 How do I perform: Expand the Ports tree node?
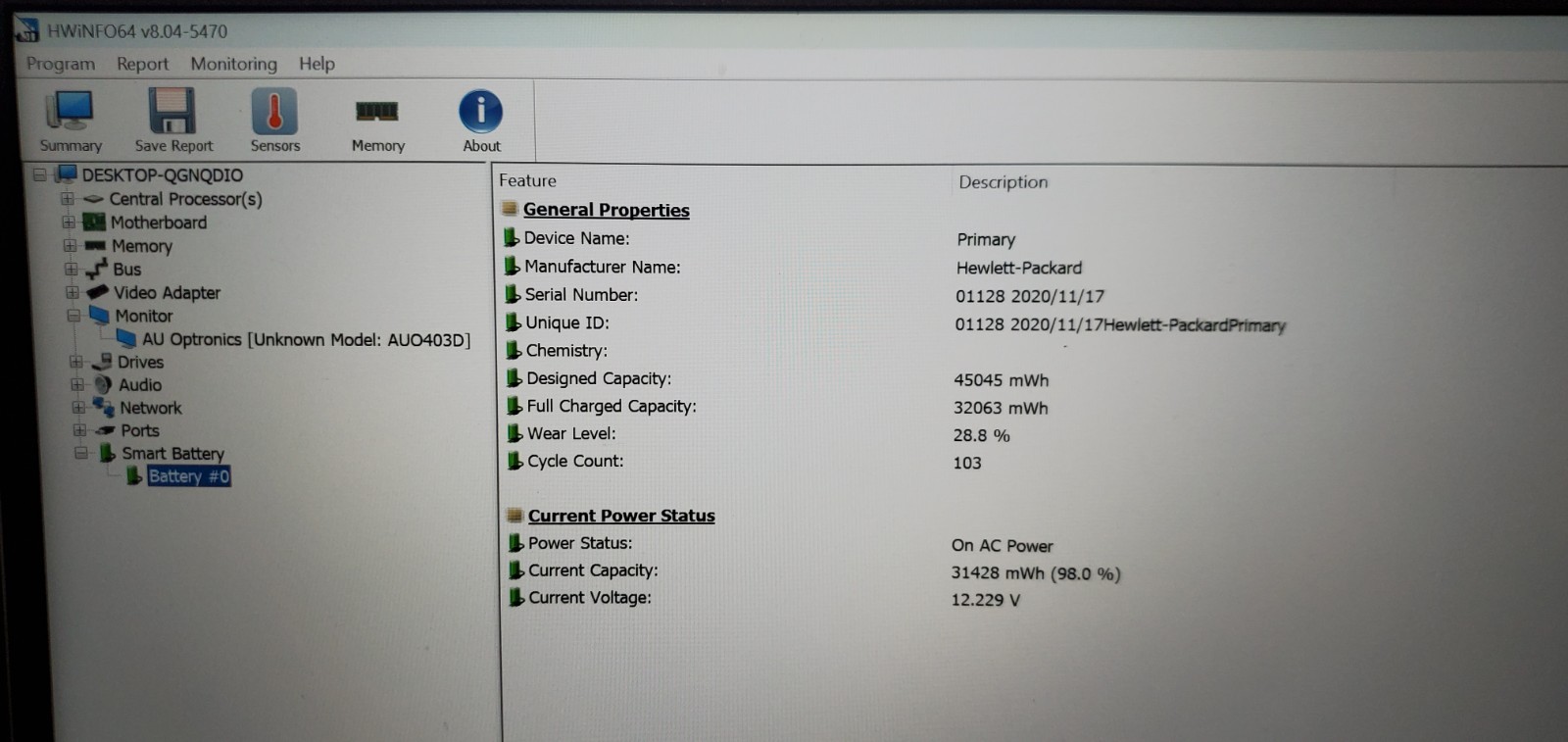[x=79, y=429]
